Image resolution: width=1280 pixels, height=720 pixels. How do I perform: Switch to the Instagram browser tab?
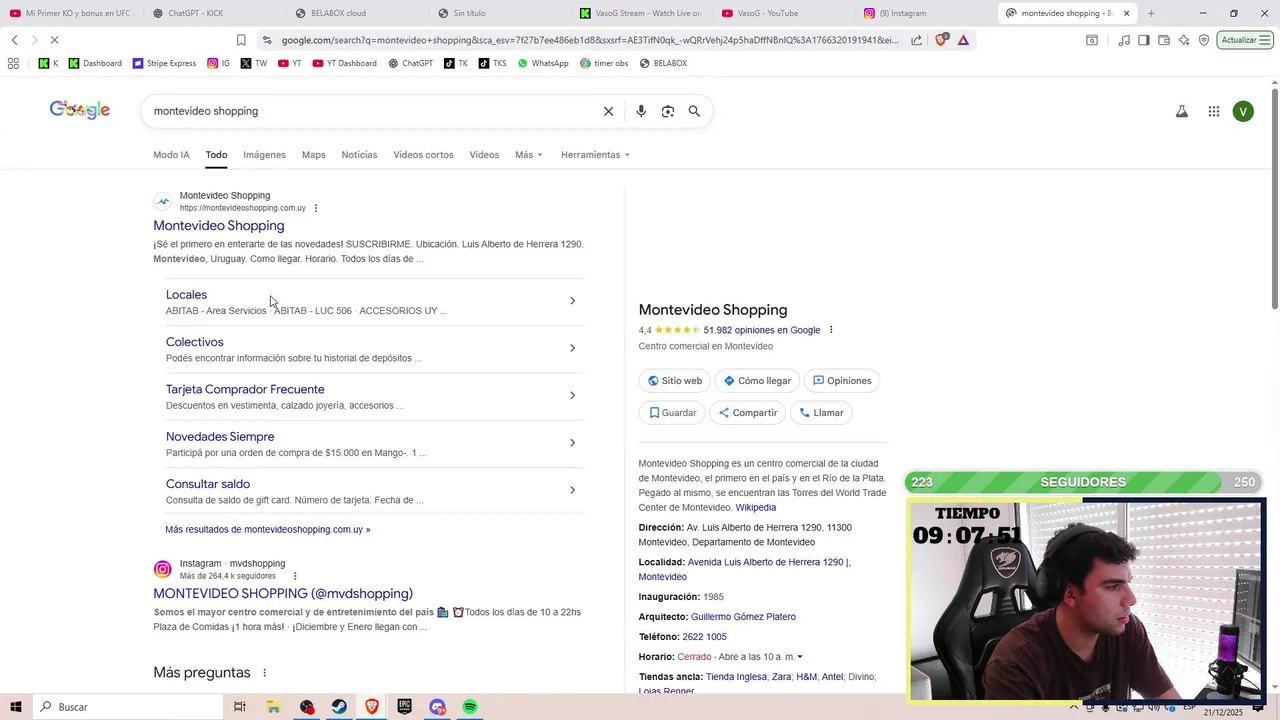[x=925, y=13]
